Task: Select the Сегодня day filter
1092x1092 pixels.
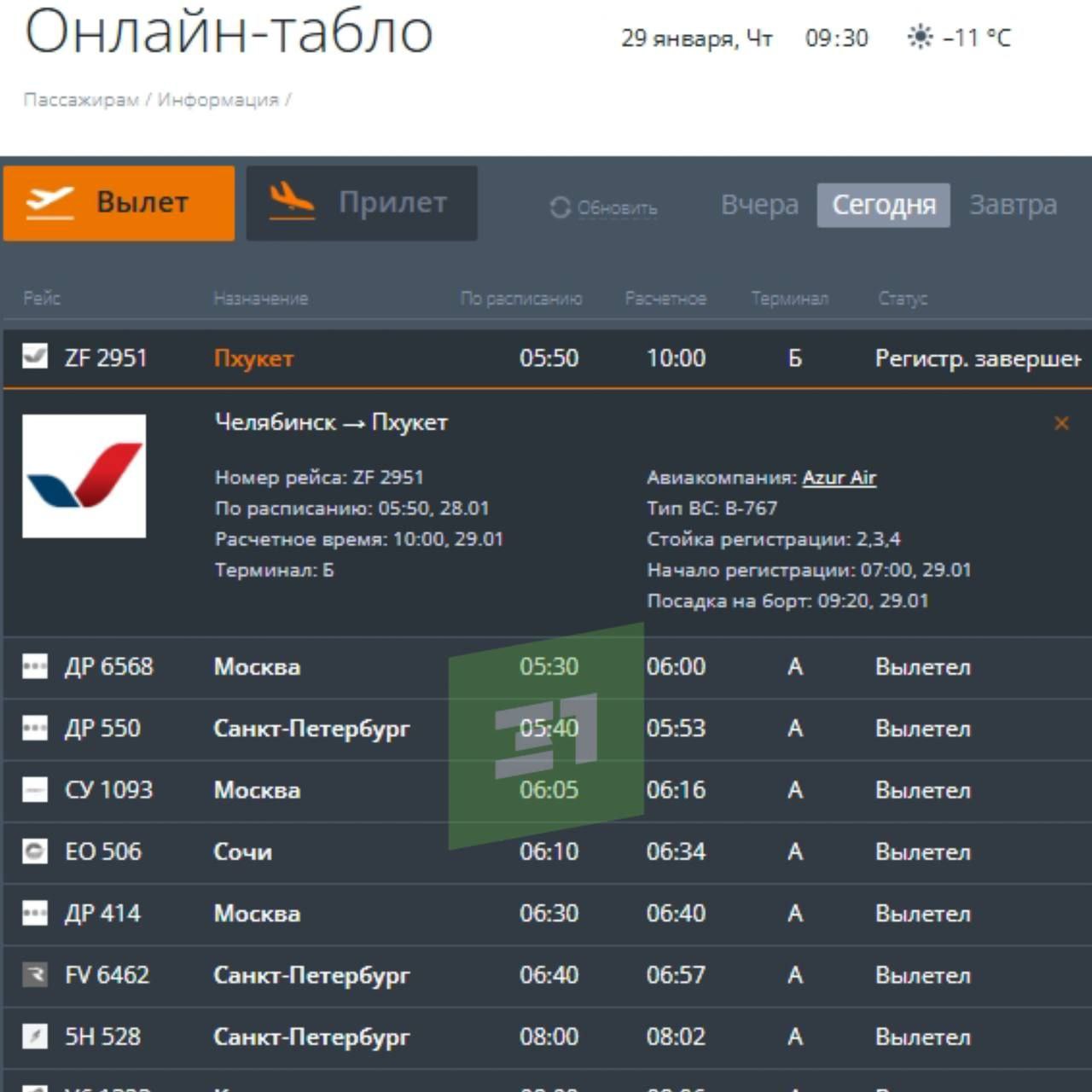Action: coord(883,205)
